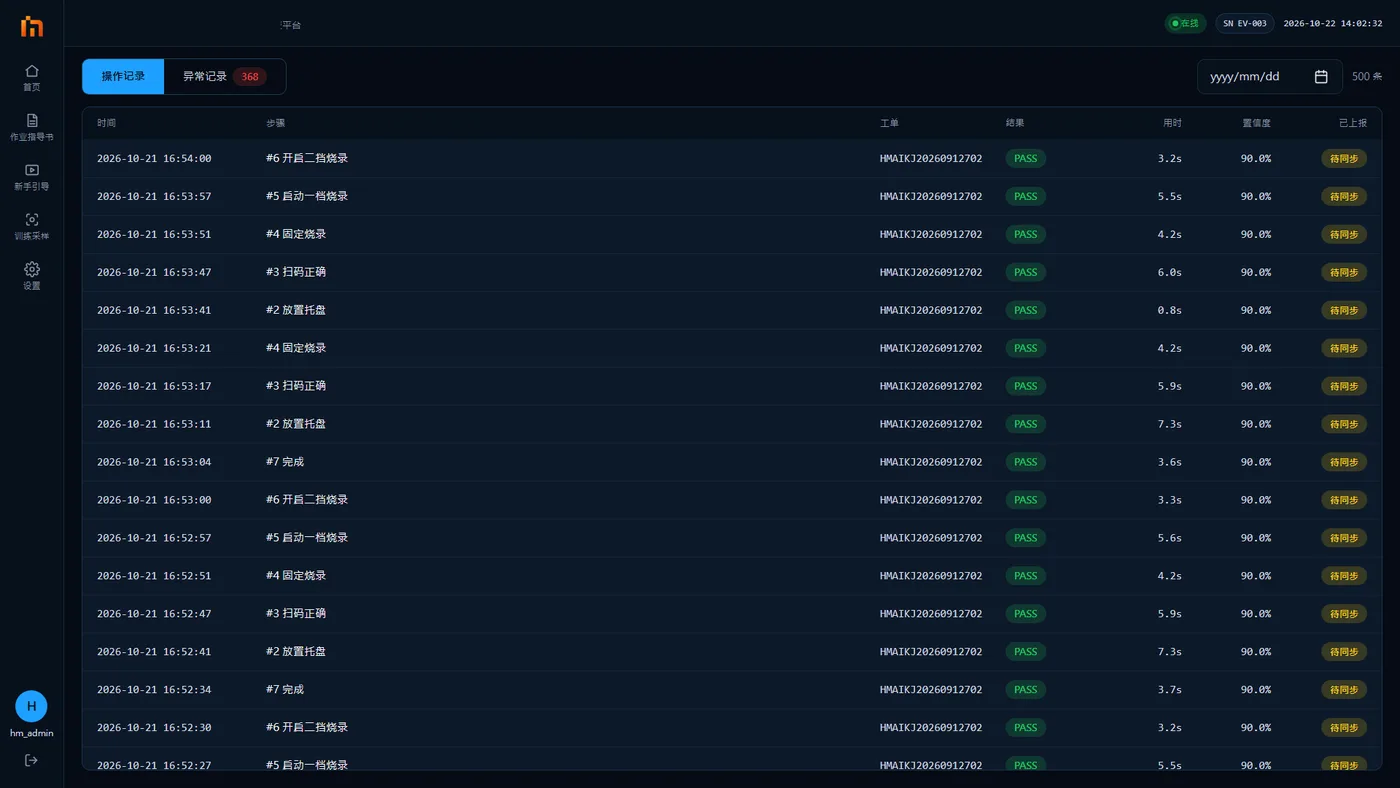Screen dimensions: 1400x788
Task: Click the 3.3s duration in the 16:53:00 row
Action: [x=1169, y=500]
